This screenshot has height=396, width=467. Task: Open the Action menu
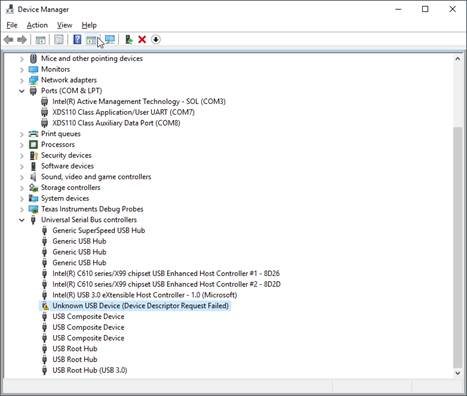tap(37, 25)
